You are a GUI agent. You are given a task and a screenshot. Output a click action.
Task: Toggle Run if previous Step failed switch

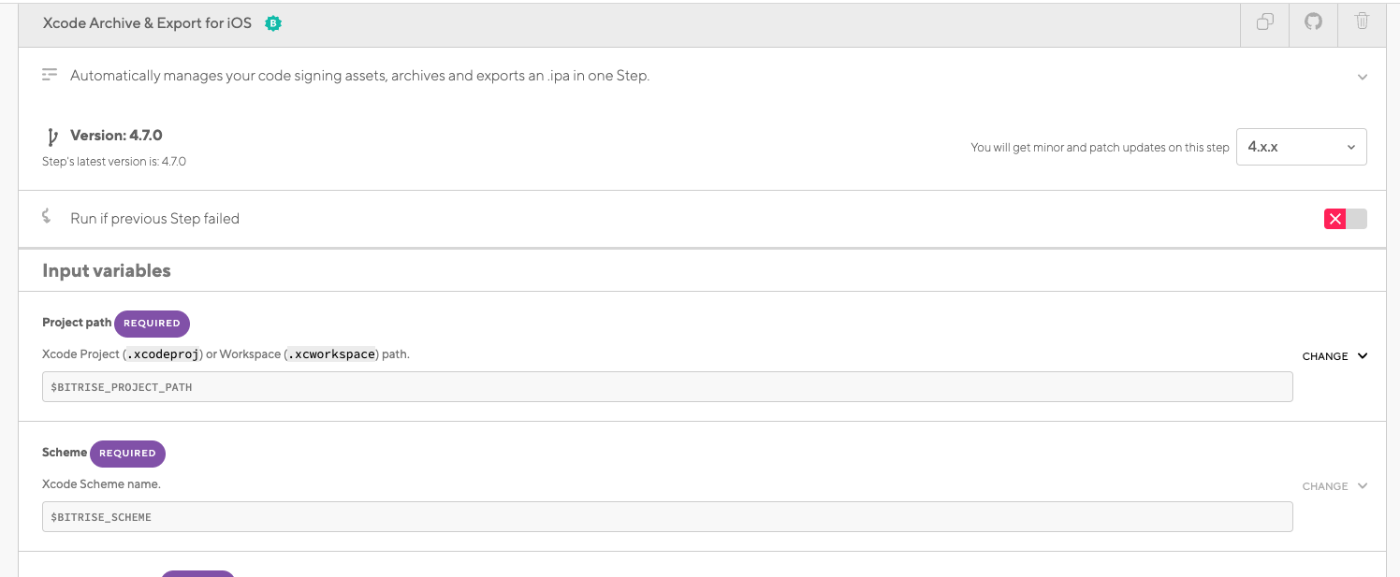pyautogui.click(x=1345, y=219)
